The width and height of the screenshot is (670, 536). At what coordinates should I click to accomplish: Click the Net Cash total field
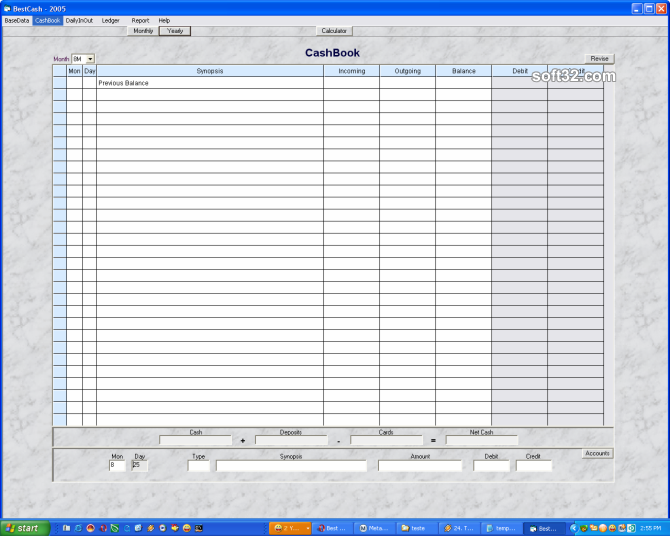[x=482, y=440]
